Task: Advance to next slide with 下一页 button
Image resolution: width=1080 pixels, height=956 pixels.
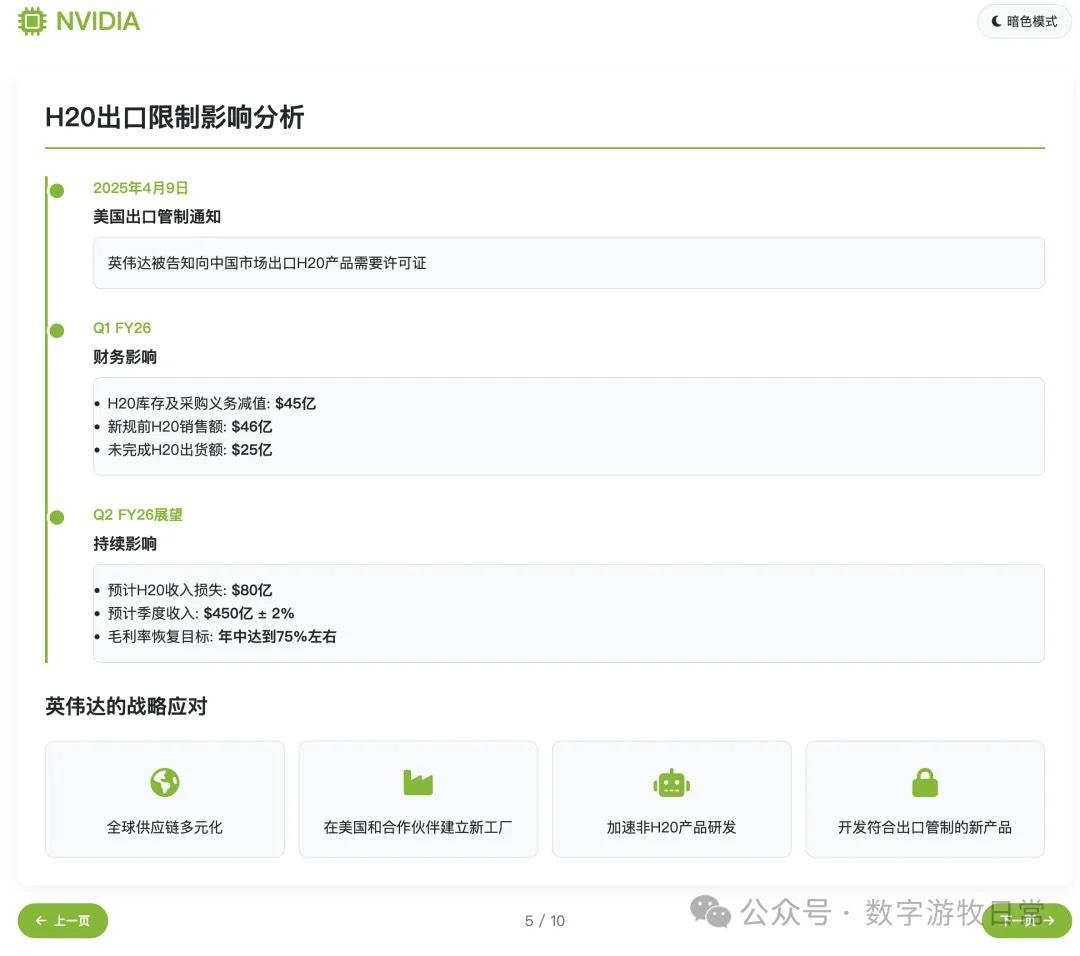Action: tap(1027, 920)
